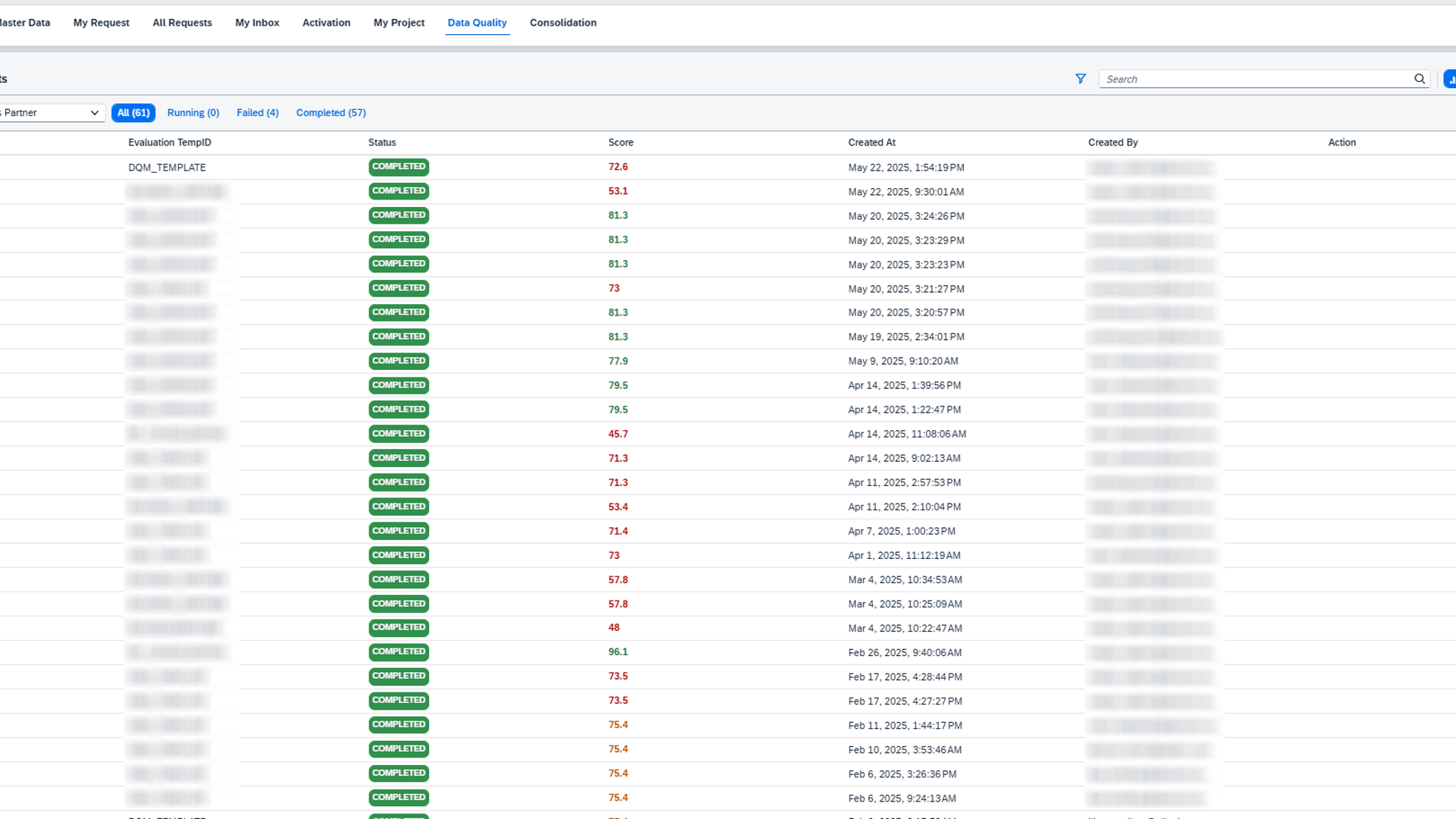Click date Mar 4, 2025, 10:22:47 AM

[905, 628]
